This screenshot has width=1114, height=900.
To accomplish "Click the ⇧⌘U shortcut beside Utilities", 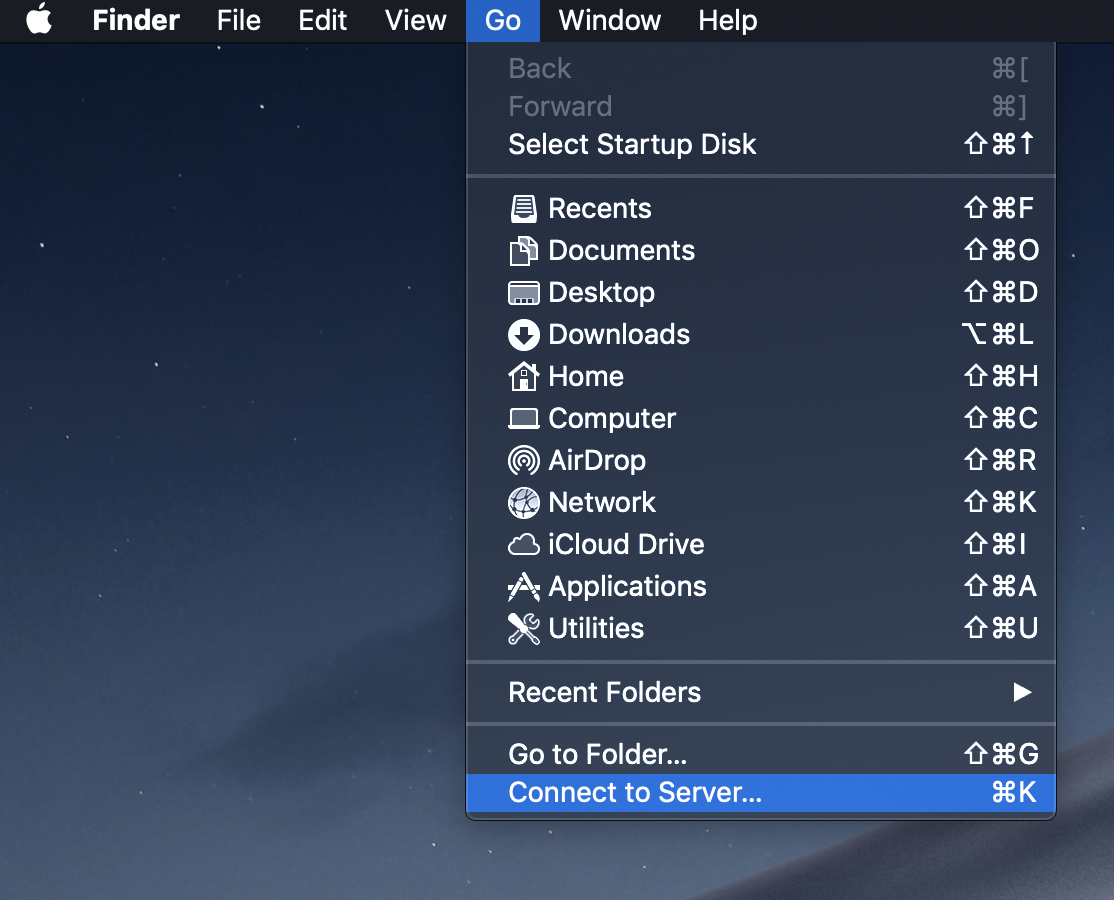I will [1000, 627].
